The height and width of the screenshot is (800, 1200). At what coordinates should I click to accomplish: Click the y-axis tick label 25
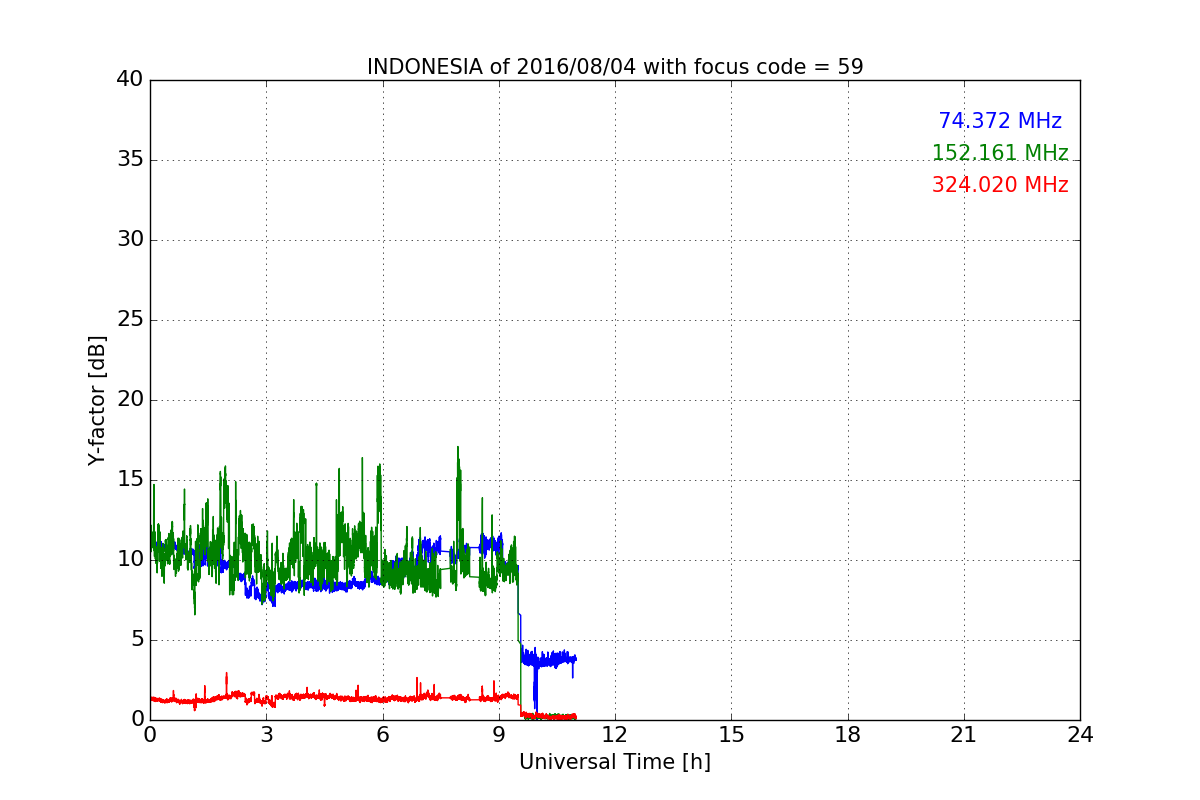pos(130,319)
